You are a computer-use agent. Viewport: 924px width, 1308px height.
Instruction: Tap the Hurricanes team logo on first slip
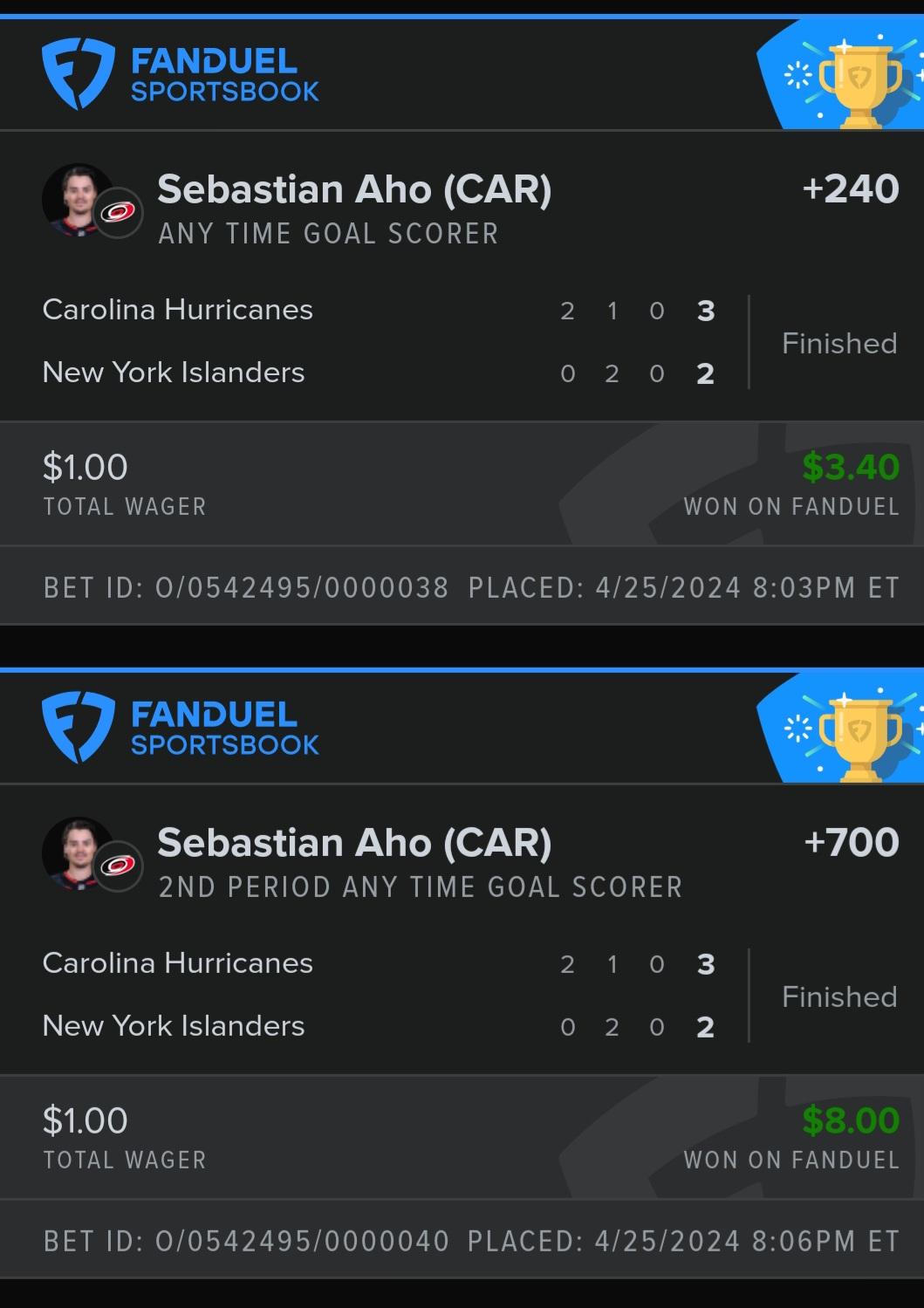point(118,212)
